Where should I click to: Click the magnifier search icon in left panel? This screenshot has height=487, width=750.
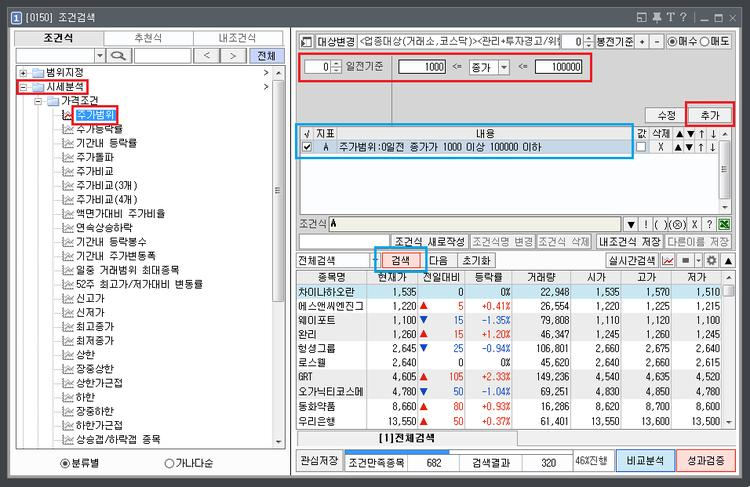pyautogui.click(x=118, y=56)
